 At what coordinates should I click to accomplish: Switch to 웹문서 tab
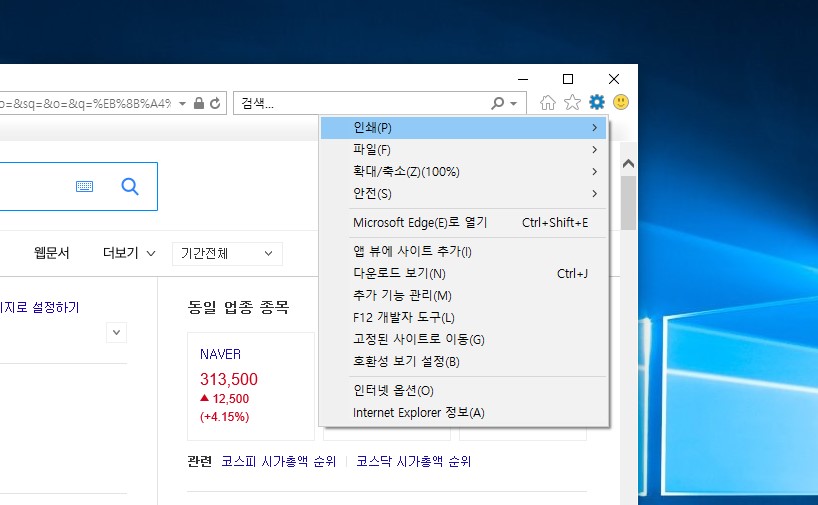(x=51, y=253)
